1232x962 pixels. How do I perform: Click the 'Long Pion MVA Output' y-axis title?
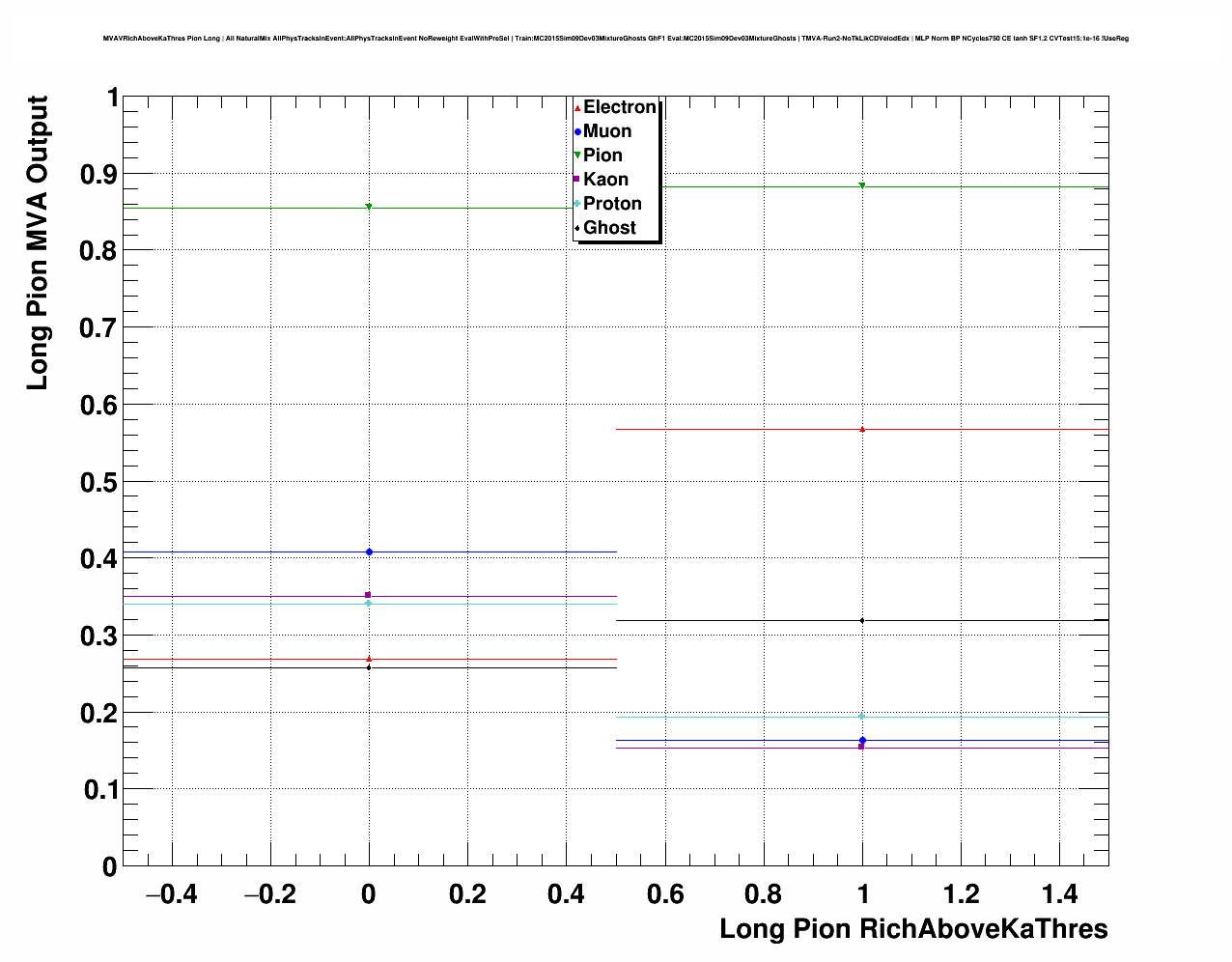(x=37, y=242)
